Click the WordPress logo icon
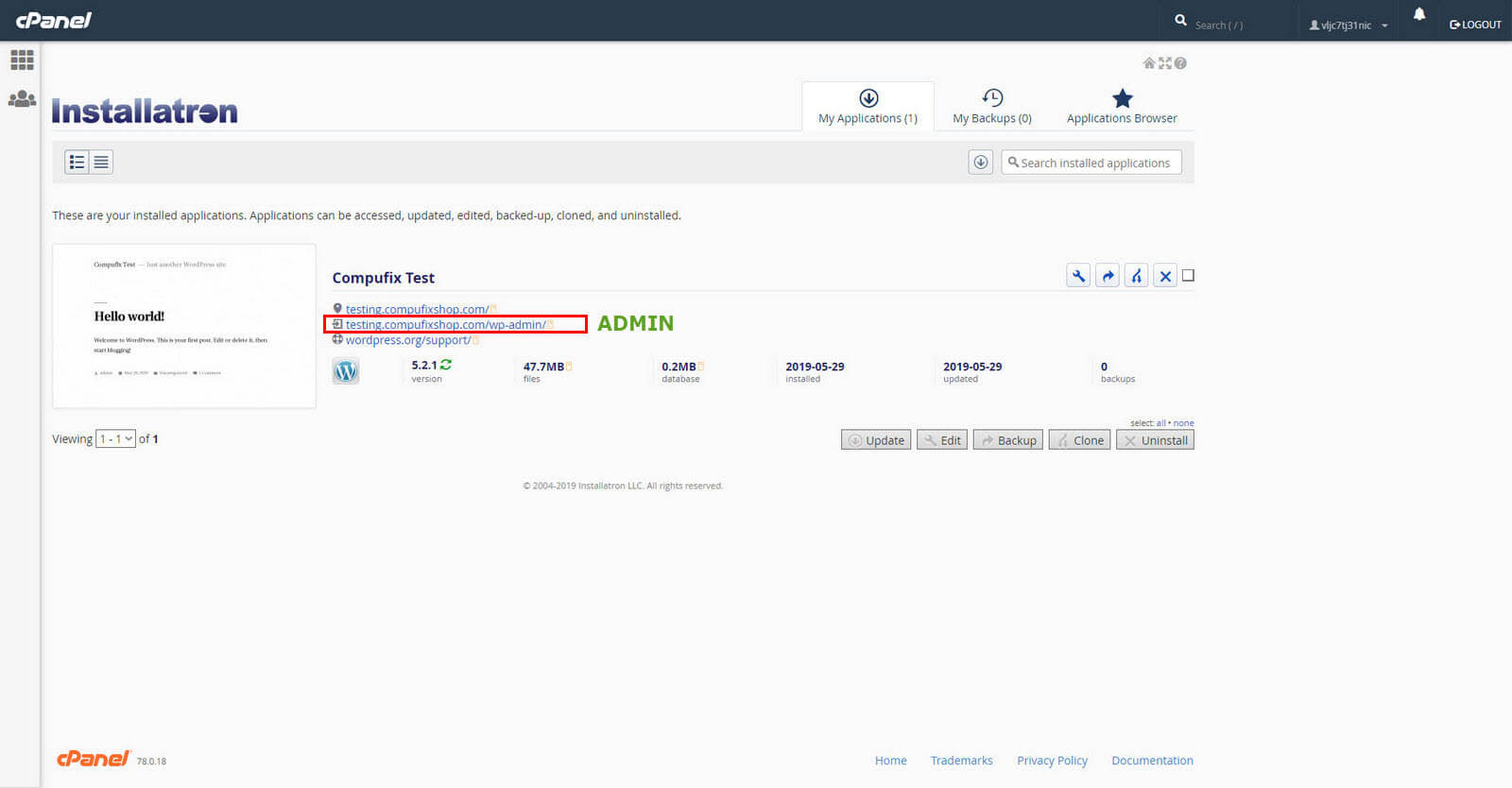1512x788 pixels. tap(346, 371)
